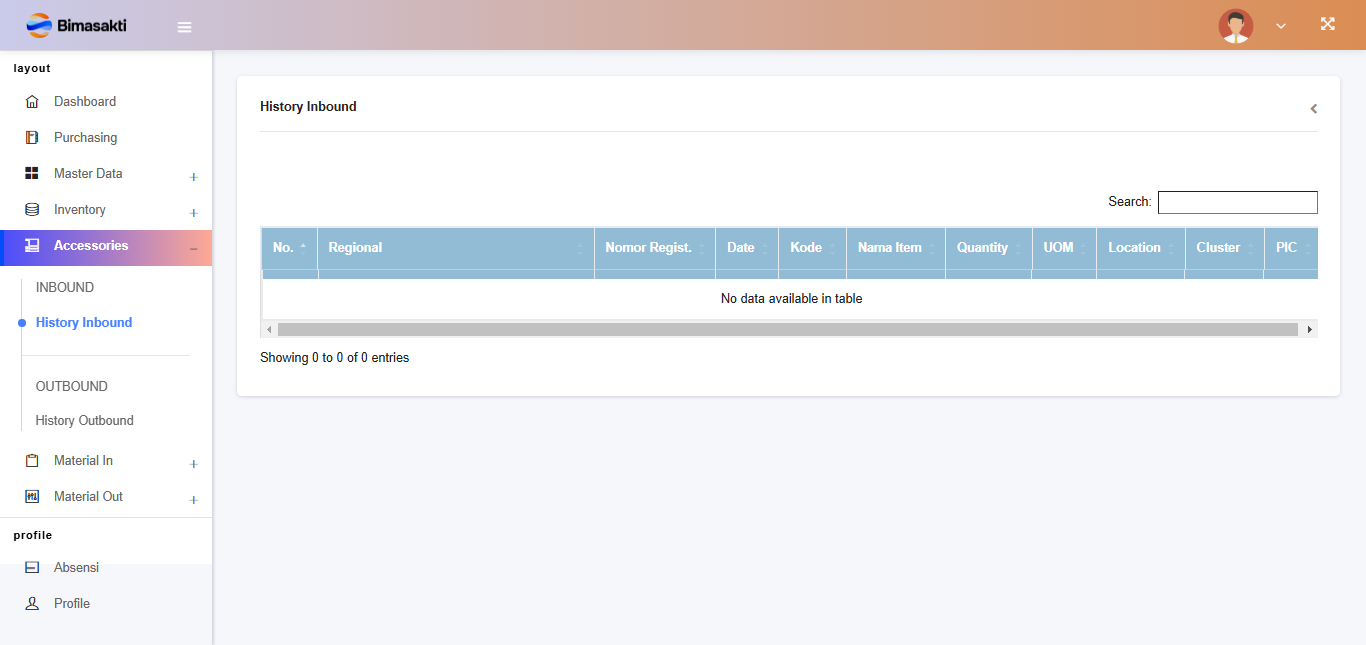Click the user avatar picture

(1235, 26)
